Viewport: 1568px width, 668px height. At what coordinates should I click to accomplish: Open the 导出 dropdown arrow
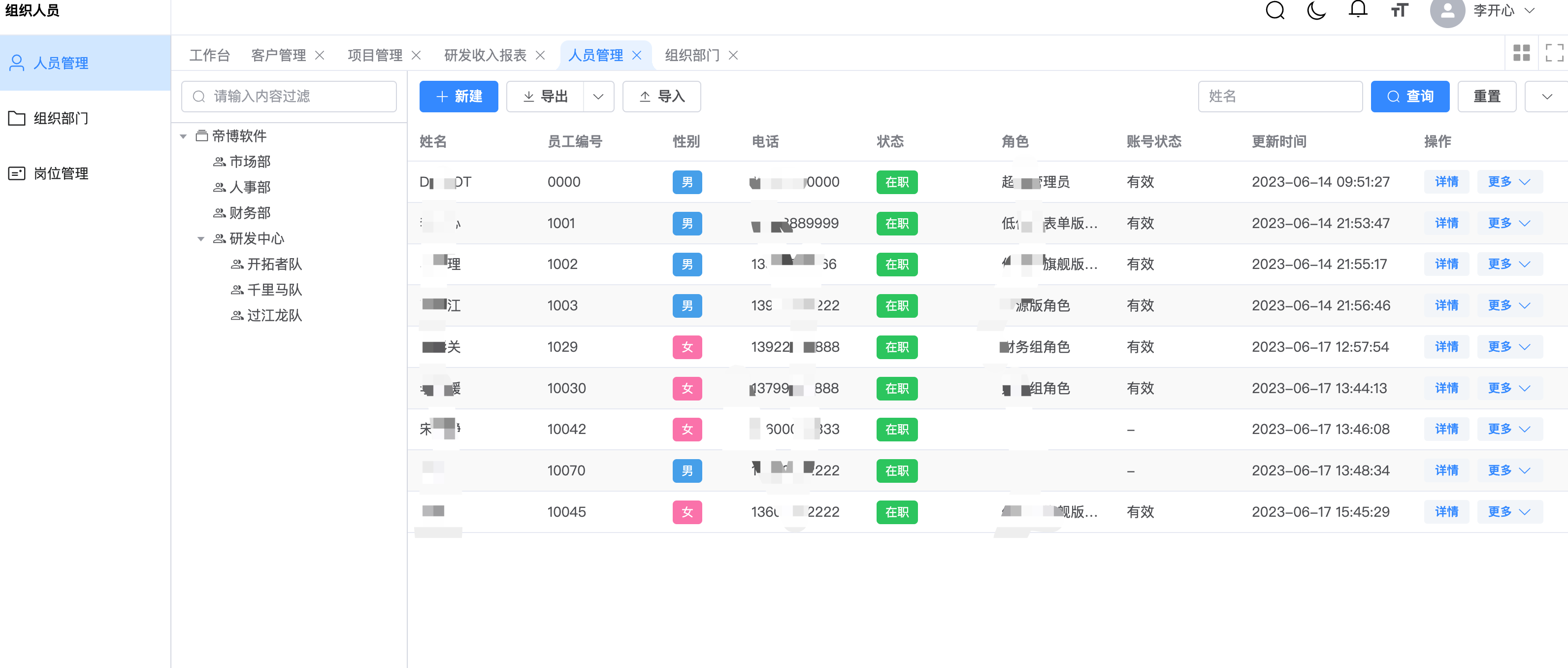click(x=598, y=96)
